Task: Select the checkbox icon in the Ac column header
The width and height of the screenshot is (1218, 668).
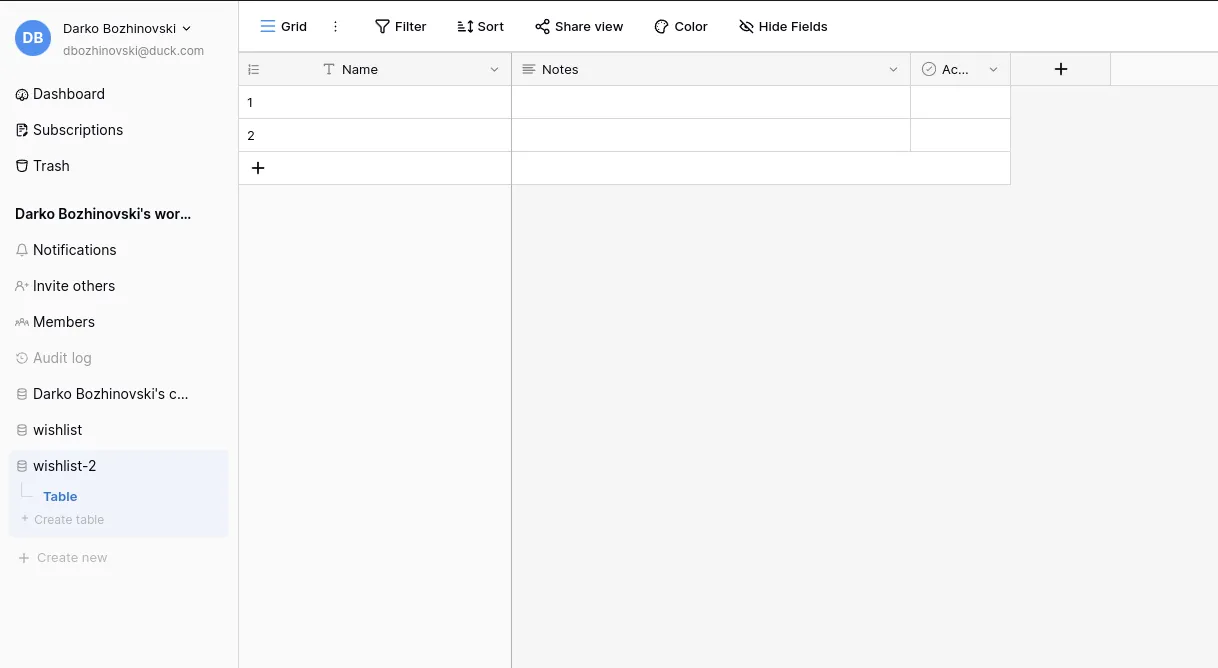Action: [x=929, y=69]
